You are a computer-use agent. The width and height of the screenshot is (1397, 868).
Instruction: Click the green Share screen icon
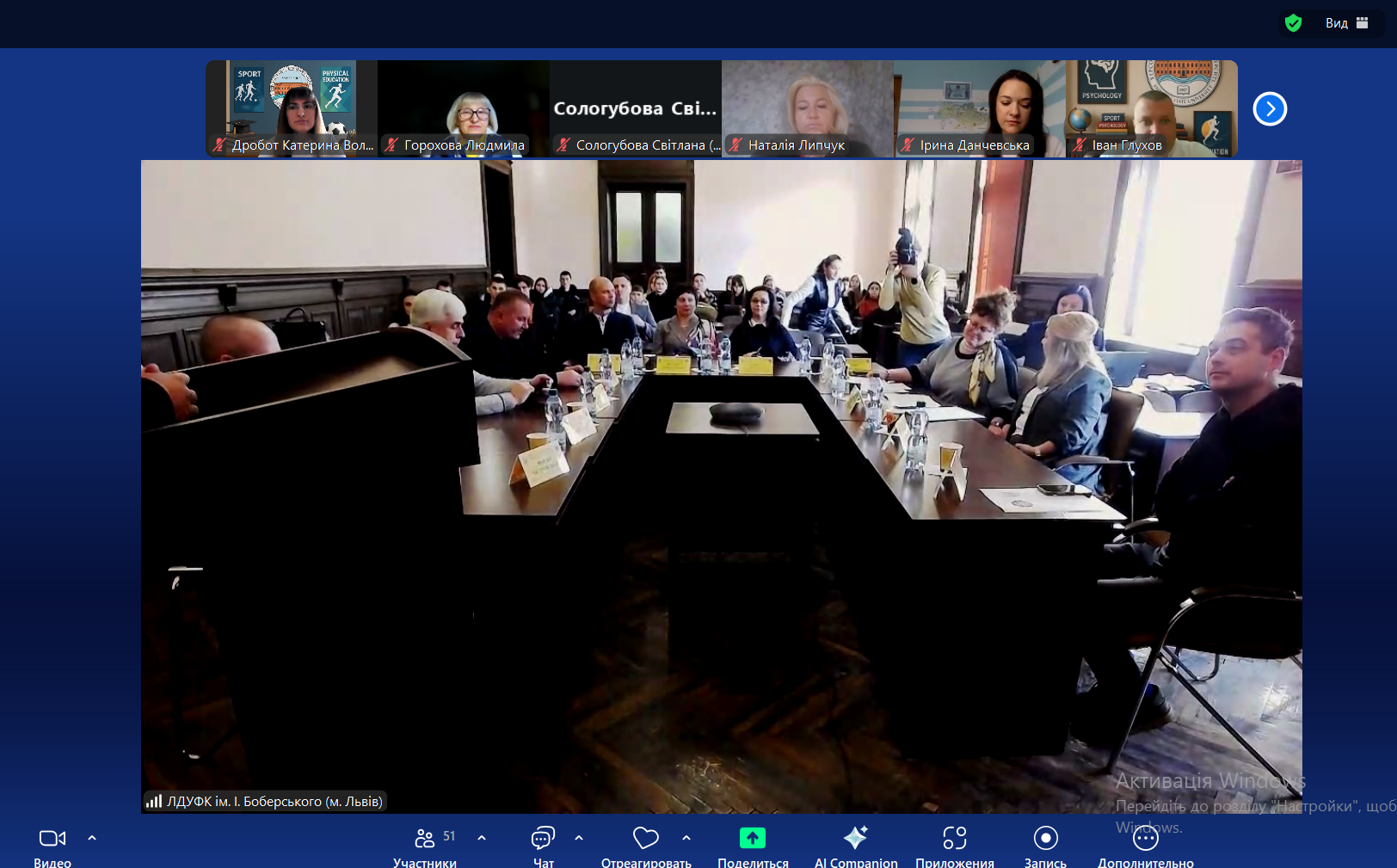[x=753, y=838]
